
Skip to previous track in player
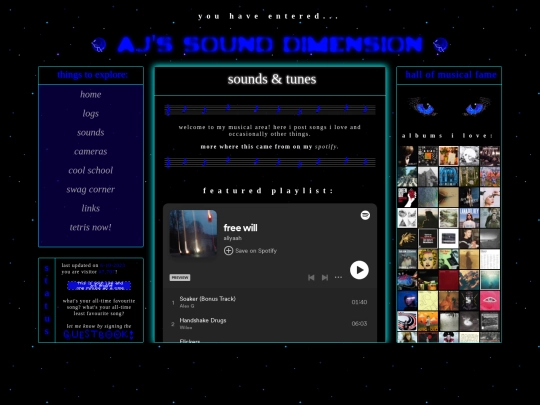point(311,277)
